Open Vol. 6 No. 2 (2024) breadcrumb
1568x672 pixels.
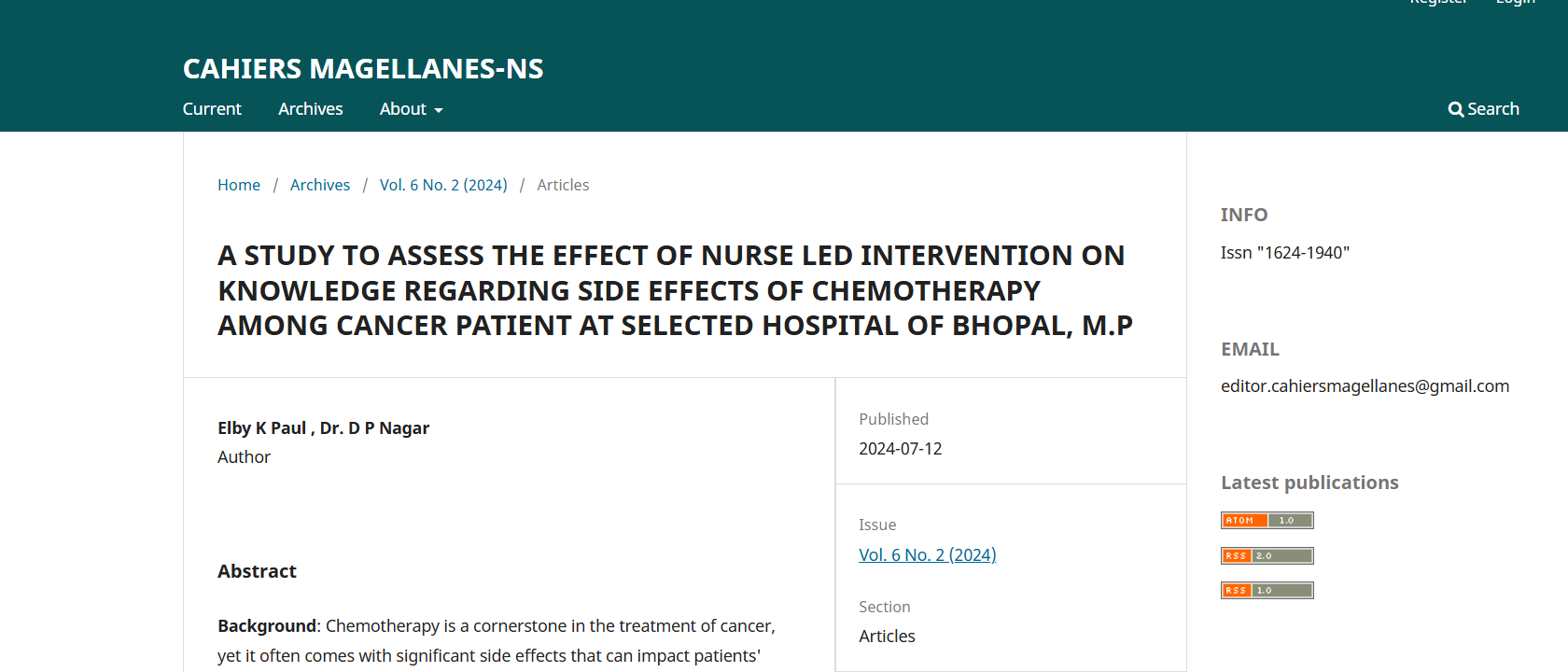(443, 185)
